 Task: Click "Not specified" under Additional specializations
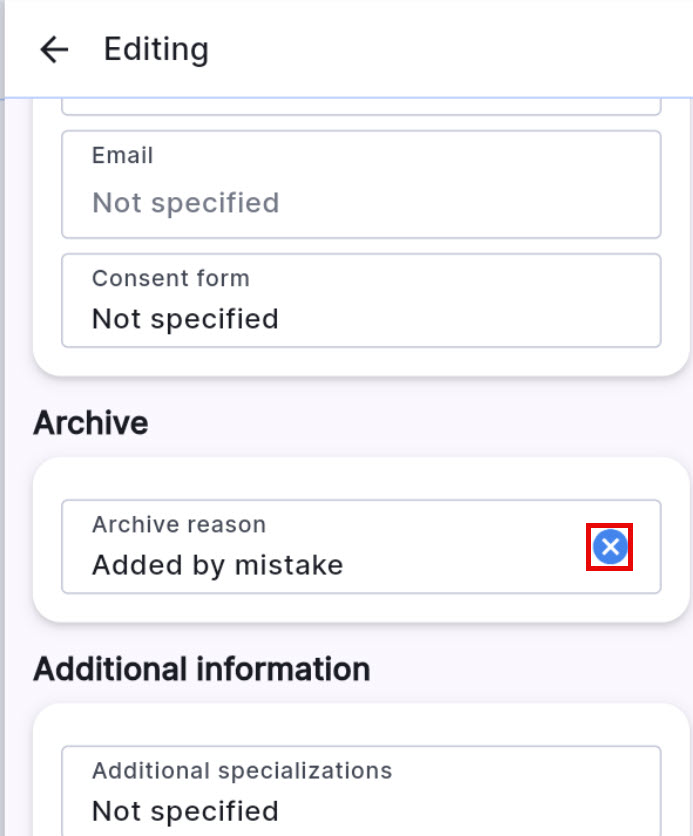coord(185,810)
